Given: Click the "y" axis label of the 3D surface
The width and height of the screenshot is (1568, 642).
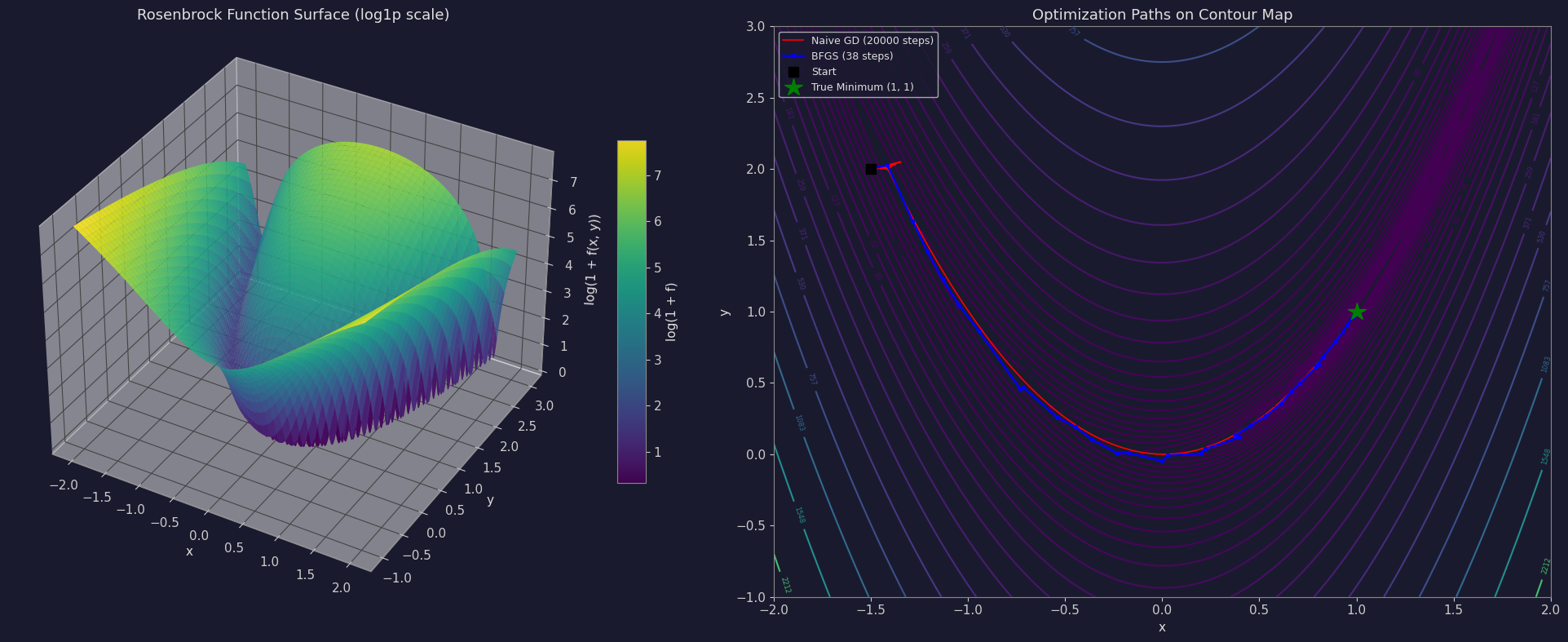Looking at the screenshot, I should tap(490, 500).
